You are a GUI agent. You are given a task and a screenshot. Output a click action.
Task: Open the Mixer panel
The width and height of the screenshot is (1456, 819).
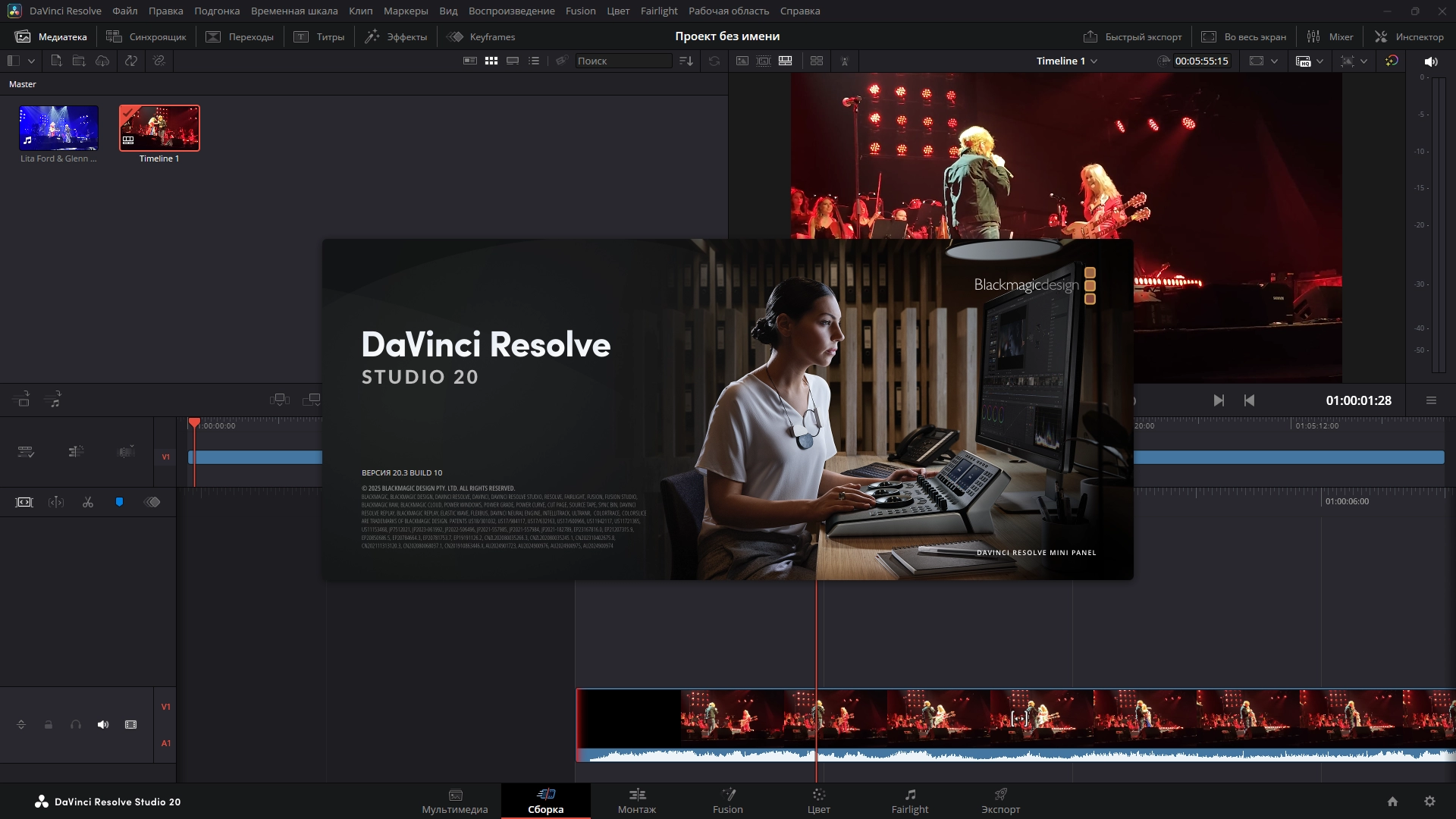pos(1331,36)
